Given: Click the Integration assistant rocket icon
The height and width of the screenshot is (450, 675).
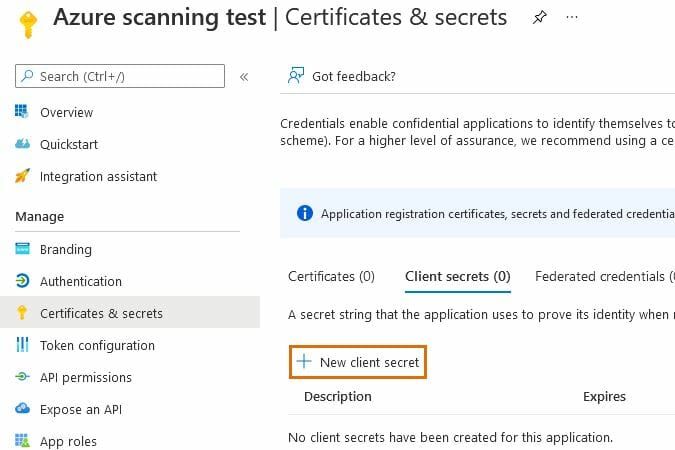Looking at the screenshot, I should 22,176.
